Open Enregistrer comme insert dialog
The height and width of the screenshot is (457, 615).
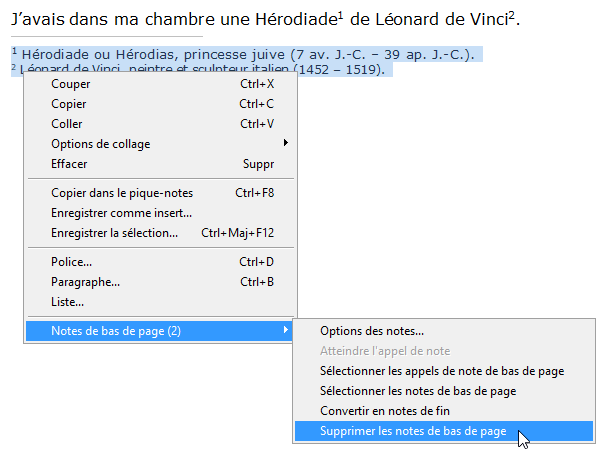tap(160, 213)
